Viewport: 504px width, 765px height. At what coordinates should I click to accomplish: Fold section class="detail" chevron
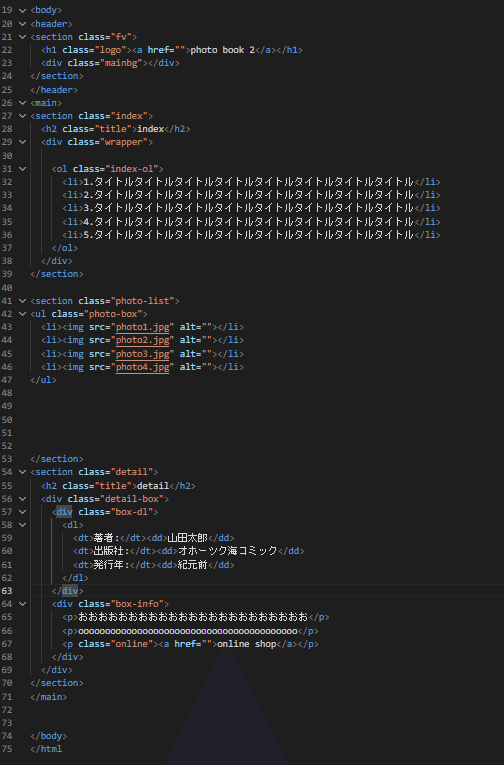point(22,472)
